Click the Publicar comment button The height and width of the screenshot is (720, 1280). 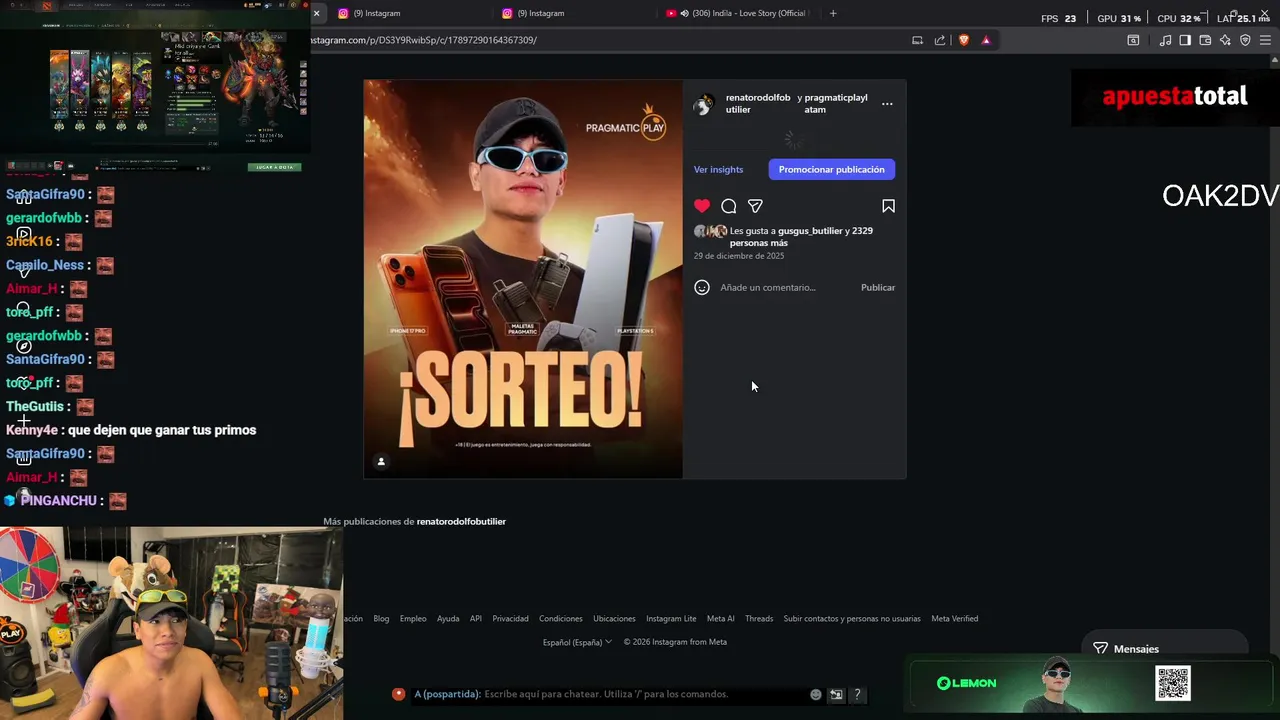(878, 287)
